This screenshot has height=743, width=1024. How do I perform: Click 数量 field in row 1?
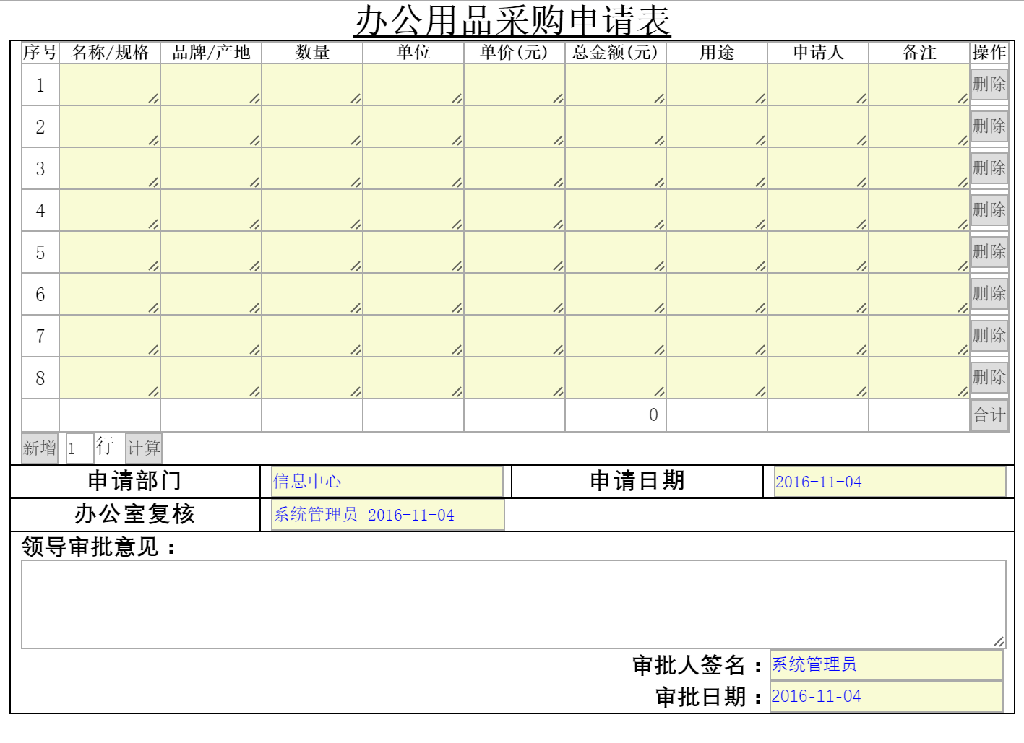[312, 84]
